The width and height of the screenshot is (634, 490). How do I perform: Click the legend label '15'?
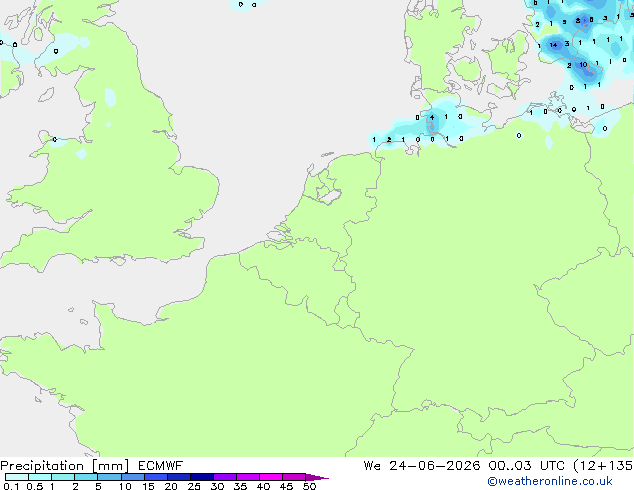tap(148, 486)
